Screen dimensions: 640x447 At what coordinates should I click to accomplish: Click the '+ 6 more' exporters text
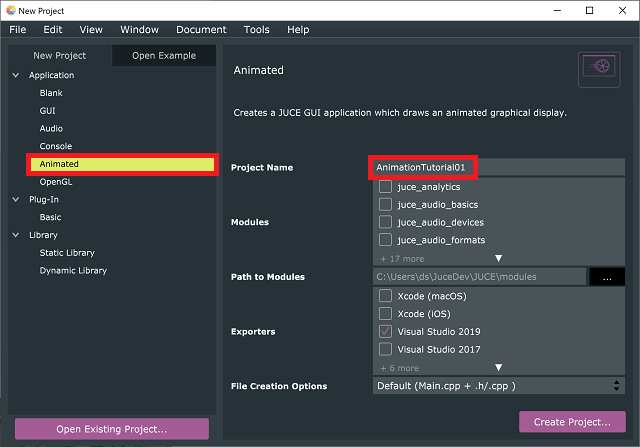[400, 368]
